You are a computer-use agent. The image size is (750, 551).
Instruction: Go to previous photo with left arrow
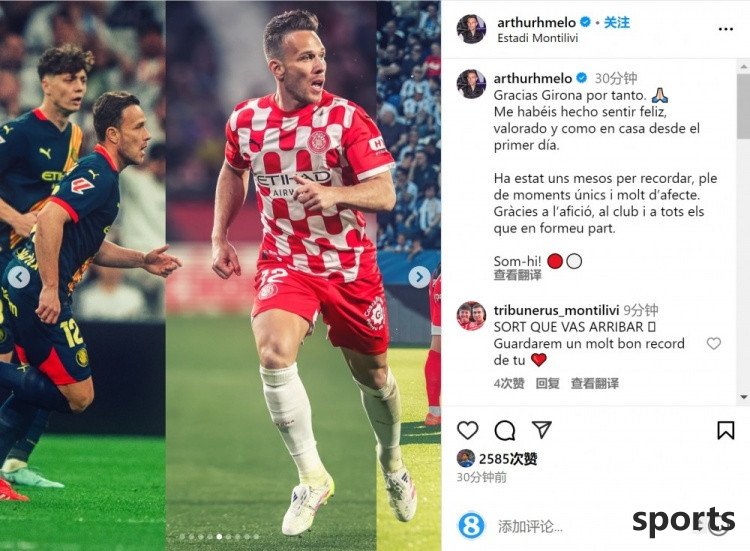[x=20, y=277]
